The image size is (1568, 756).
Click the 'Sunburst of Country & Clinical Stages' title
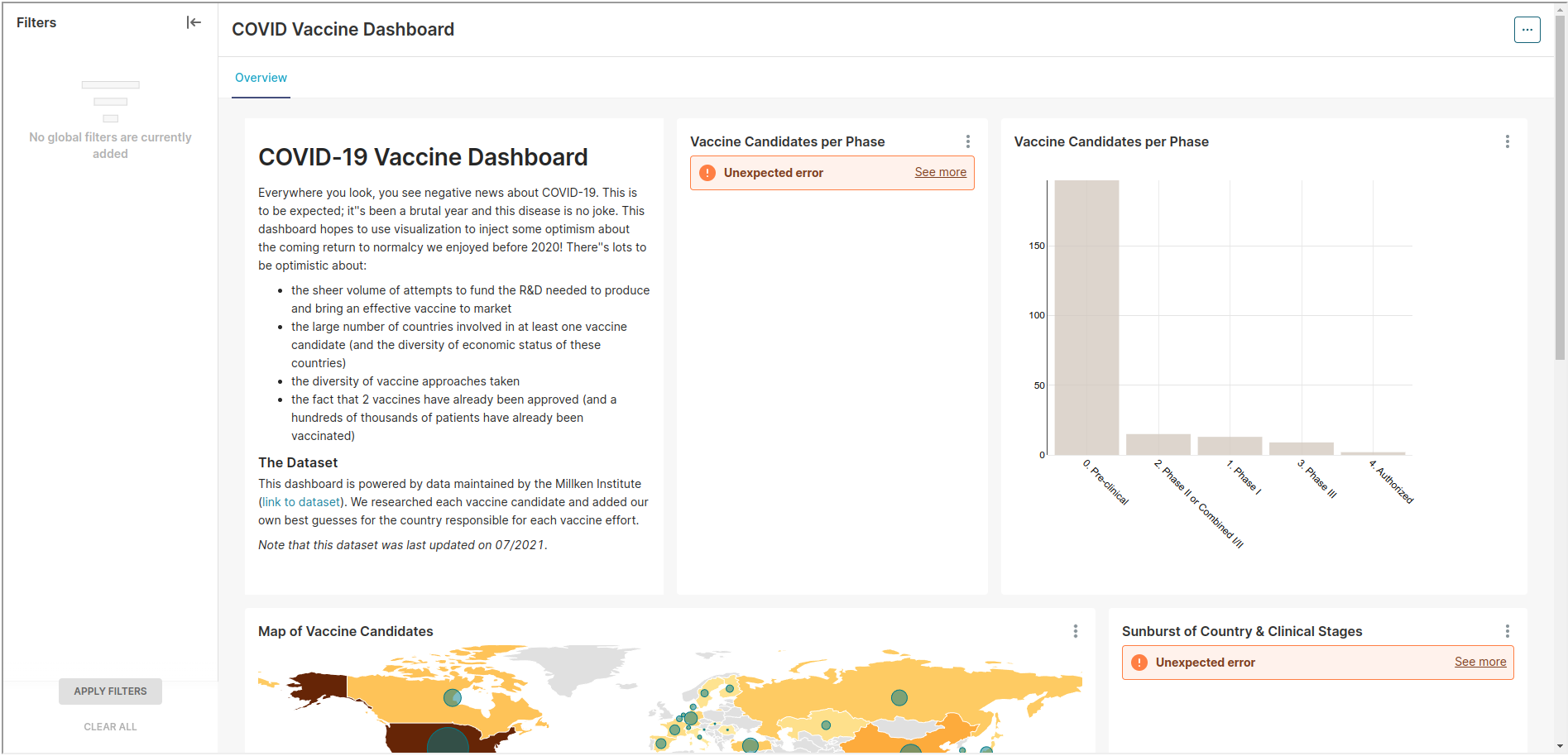1241,631
